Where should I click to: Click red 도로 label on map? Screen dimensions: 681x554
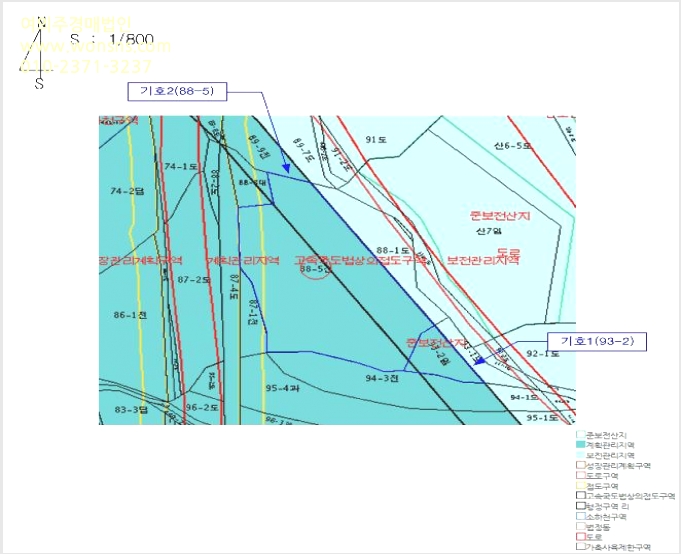(x=509, y=252)
